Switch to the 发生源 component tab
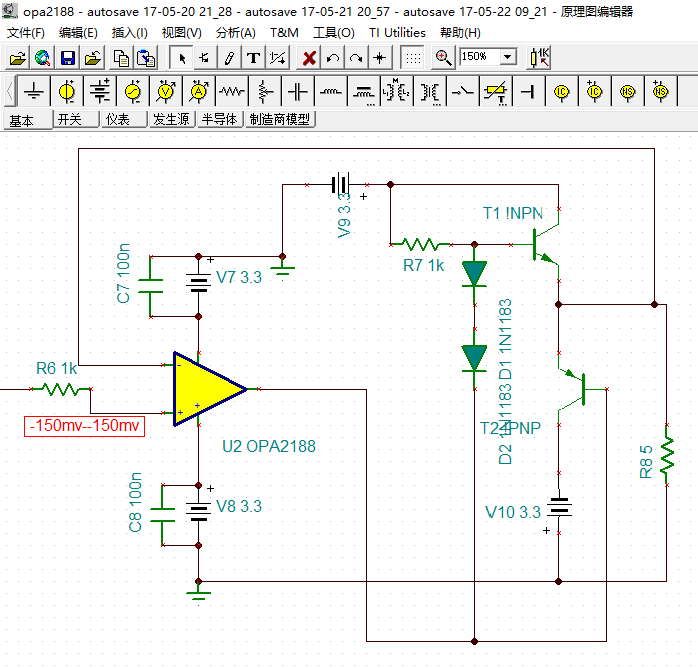698x668 pixels. pos(172,119)
